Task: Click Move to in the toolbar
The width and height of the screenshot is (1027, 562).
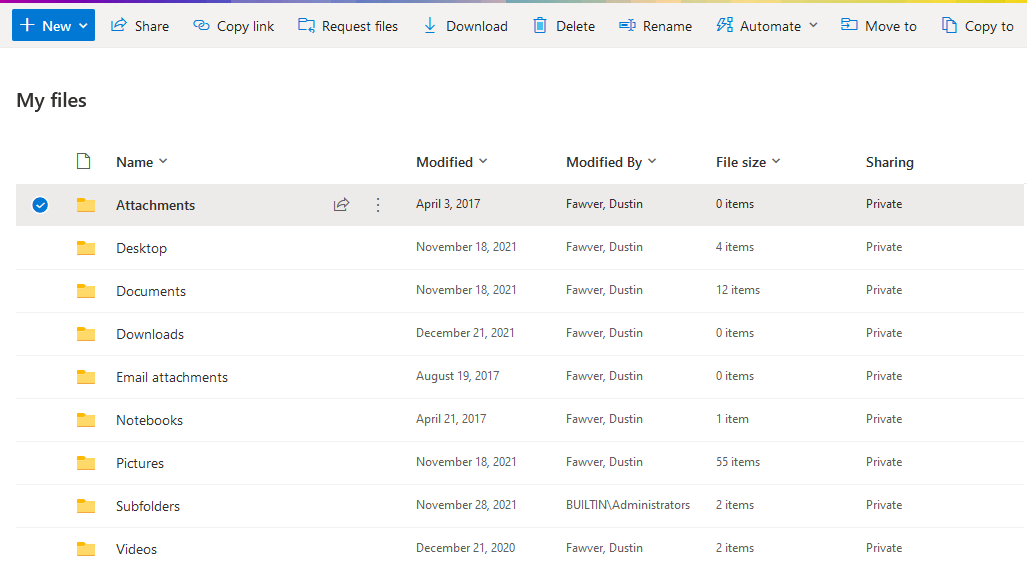Action: 878,26
